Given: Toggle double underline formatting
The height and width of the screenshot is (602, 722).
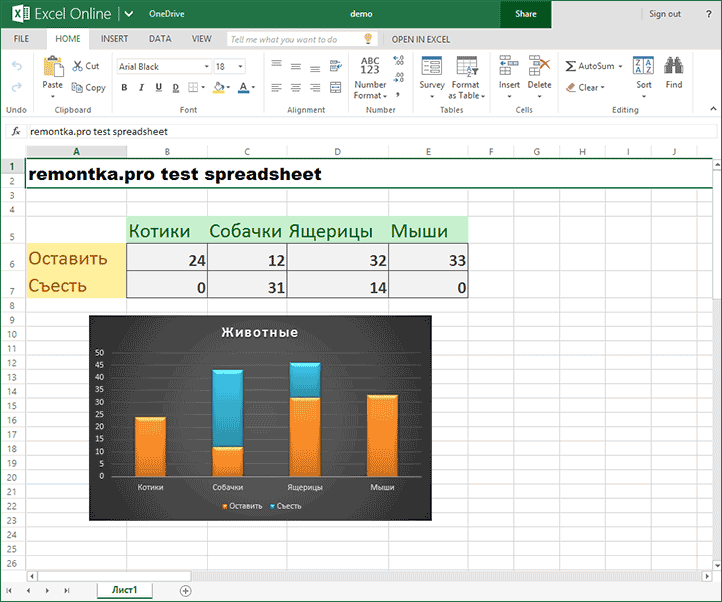Looking at the screenshot, I should [x=175, y=87].
